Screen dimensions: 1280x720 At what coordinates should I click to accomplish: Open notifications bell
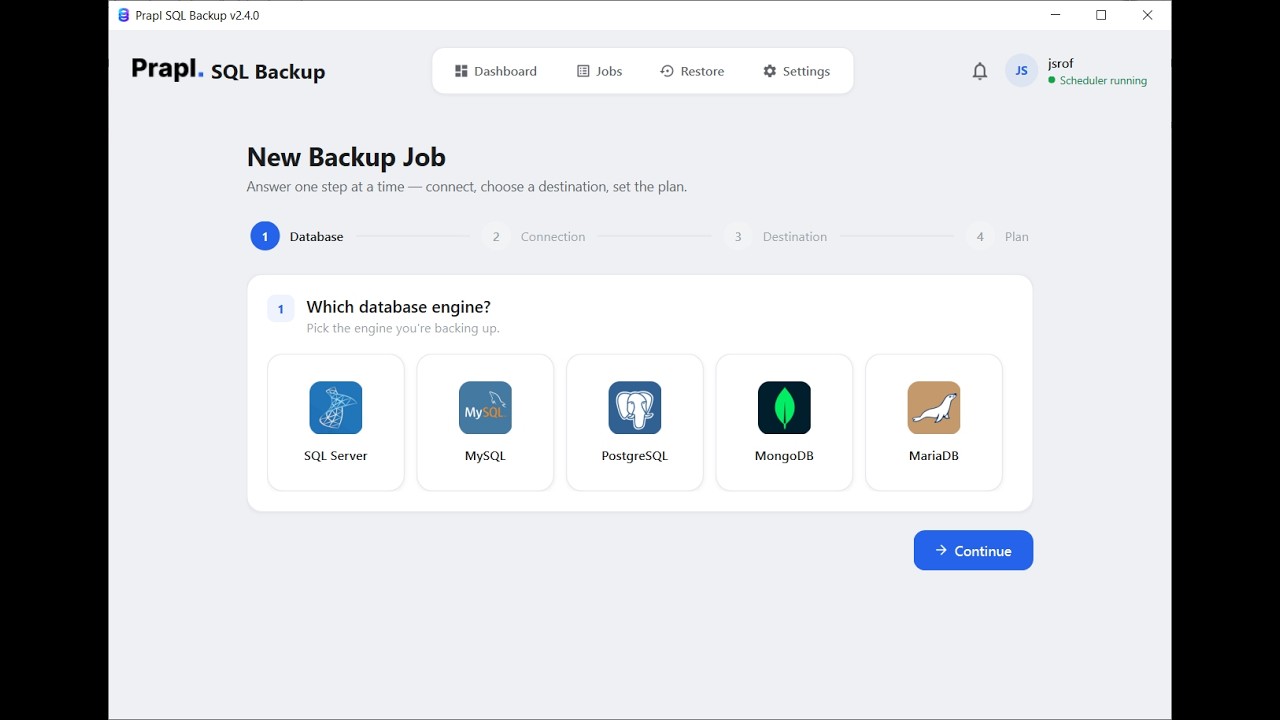(x=980, y=71)
